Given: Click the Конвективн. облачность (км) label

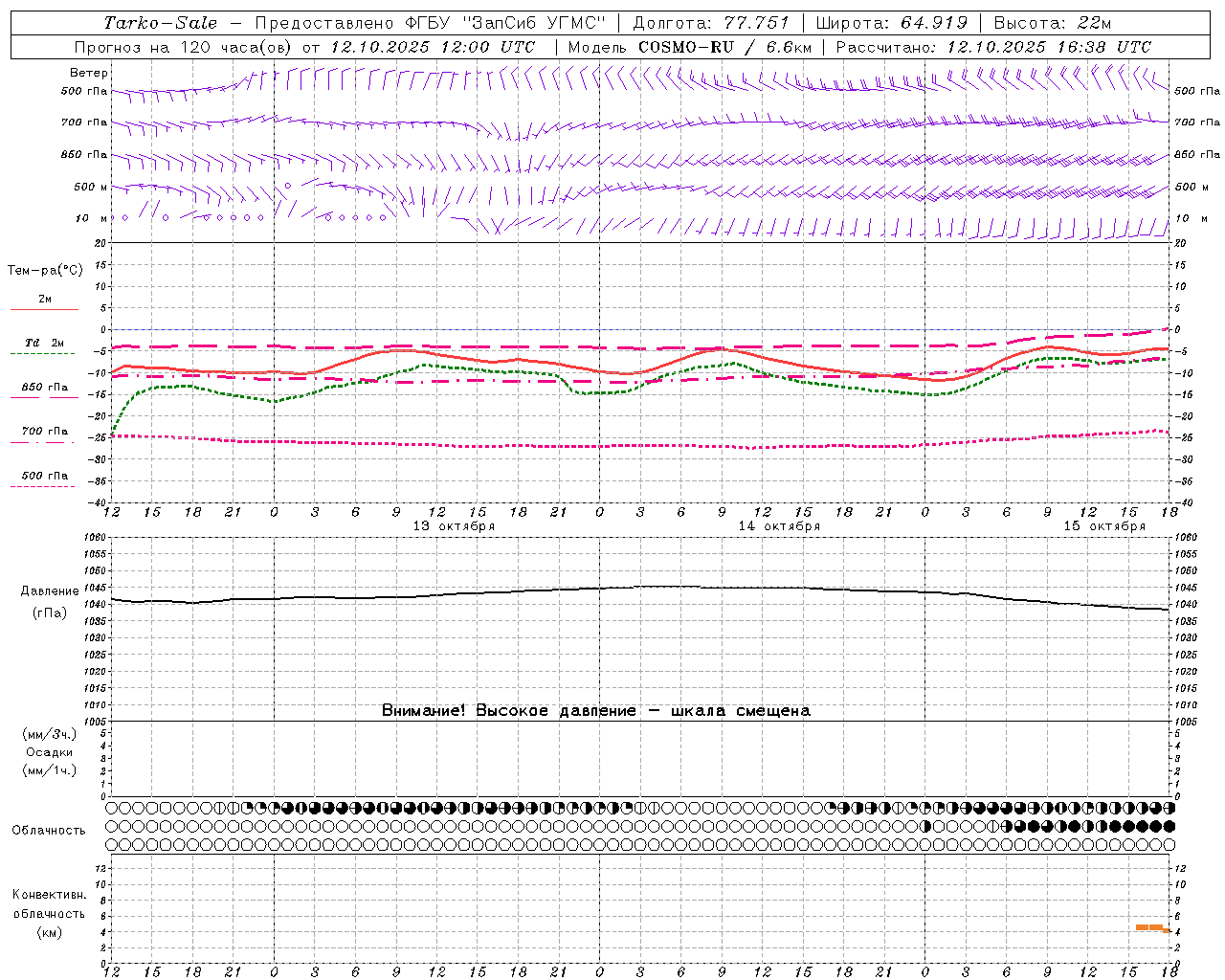Looking at the screenshot, I should click(49, 914).
